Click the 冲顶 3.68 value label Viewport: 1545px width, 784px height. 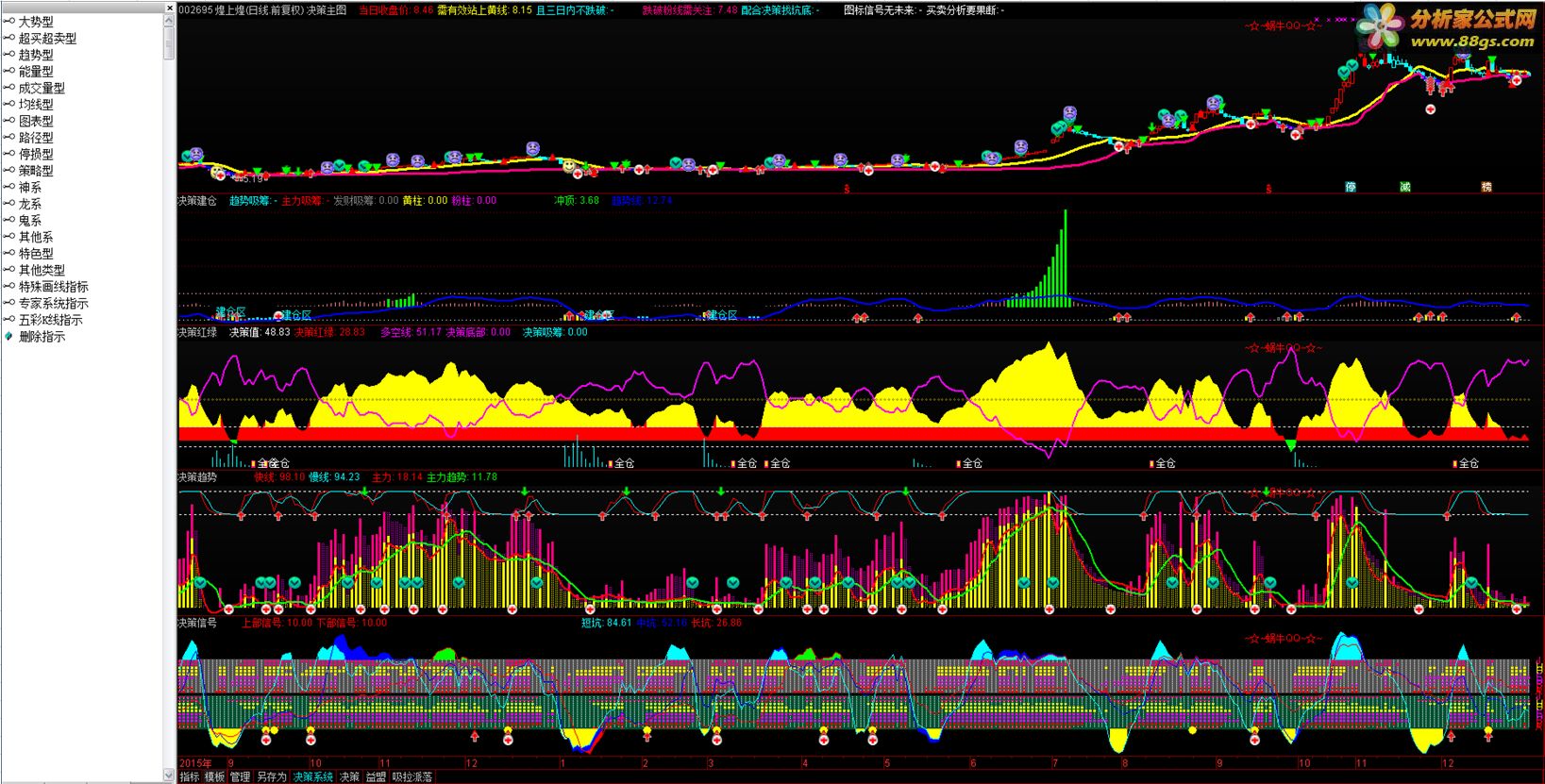pos(577,200)
